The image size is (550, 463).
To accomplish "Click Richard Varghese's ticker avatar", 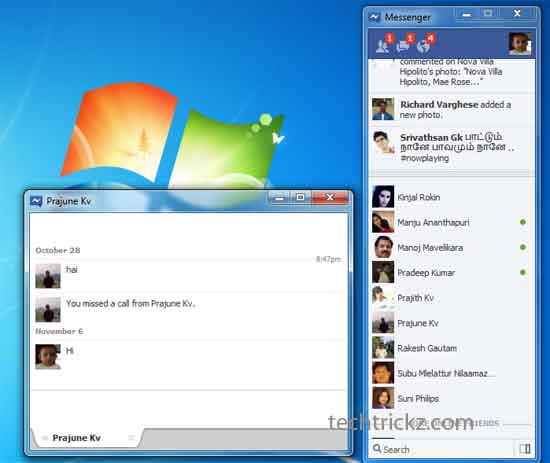I will pos(383,109).
